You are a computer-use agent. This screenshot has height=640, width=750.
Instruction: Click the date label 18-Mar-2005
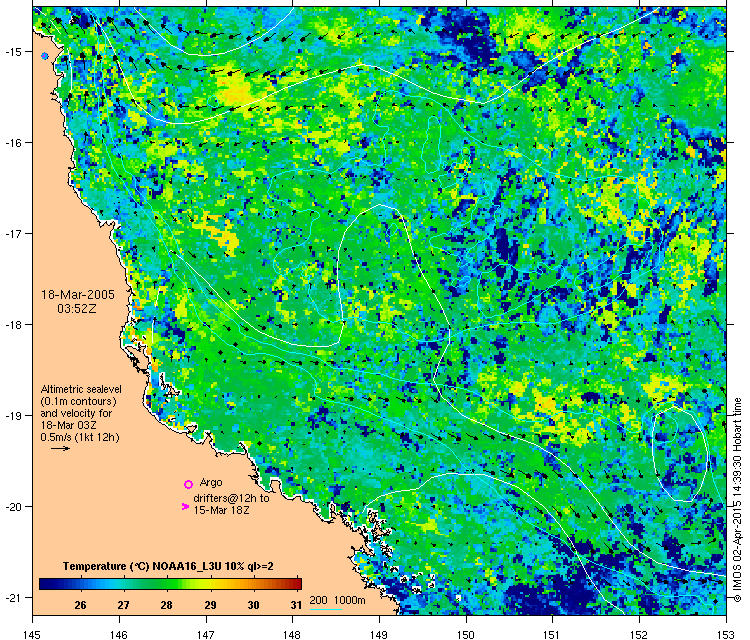click(78, 295)
